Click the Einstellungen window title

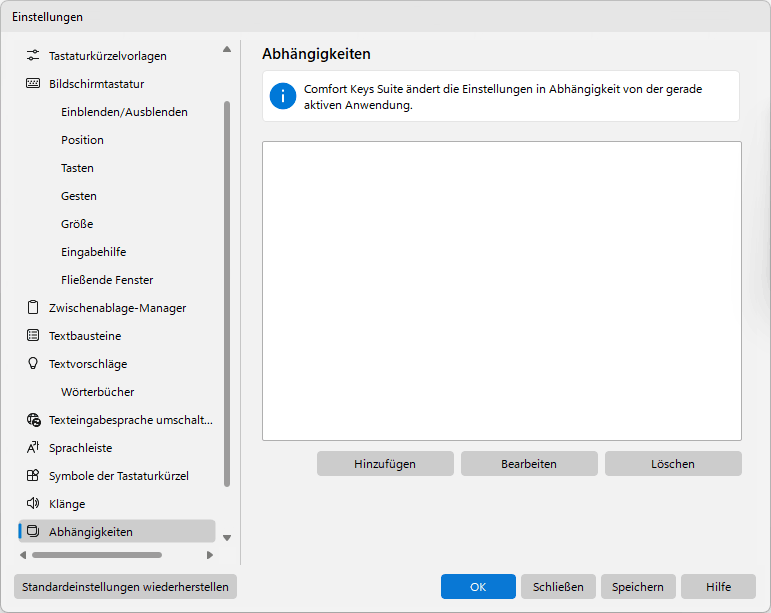47,17
